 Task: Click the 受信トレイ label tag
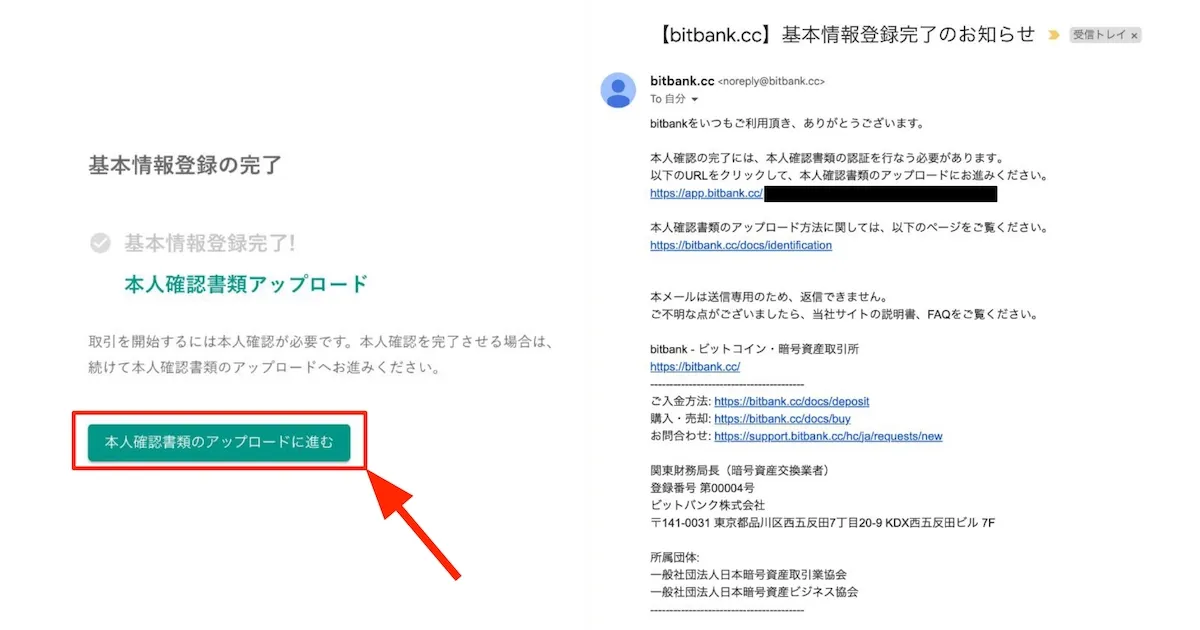(x=1102, y=34)
